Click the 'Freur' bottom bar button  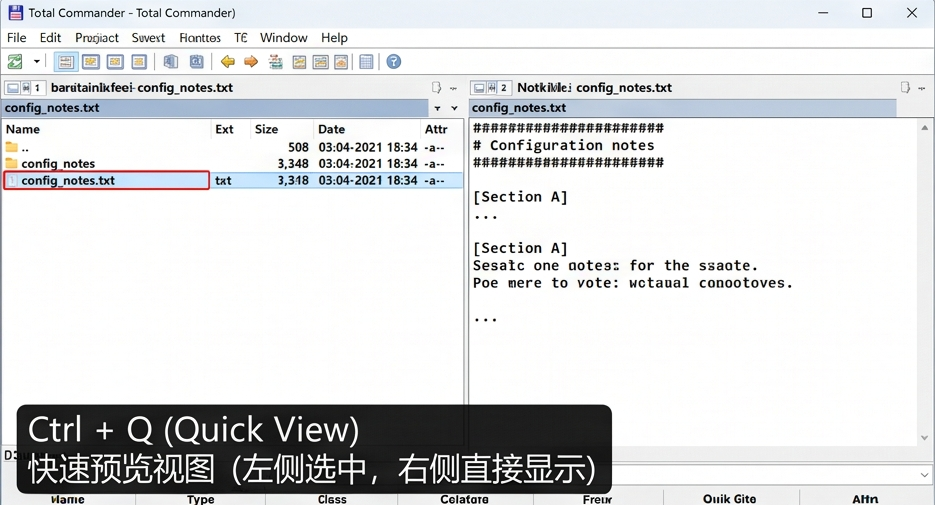(x=597, y=498)
